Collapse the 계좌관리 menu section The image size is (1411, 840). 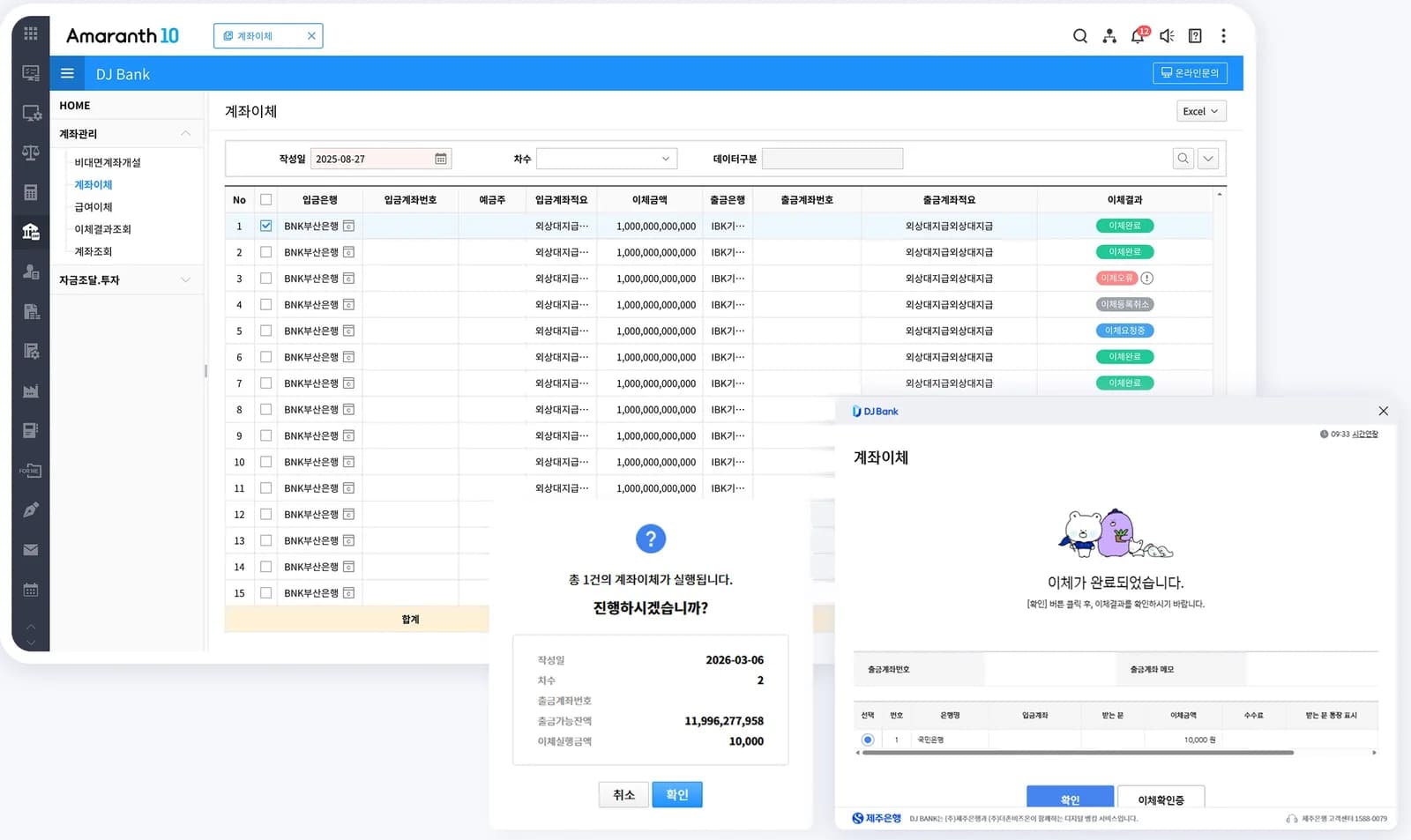(x=185, y=134)
